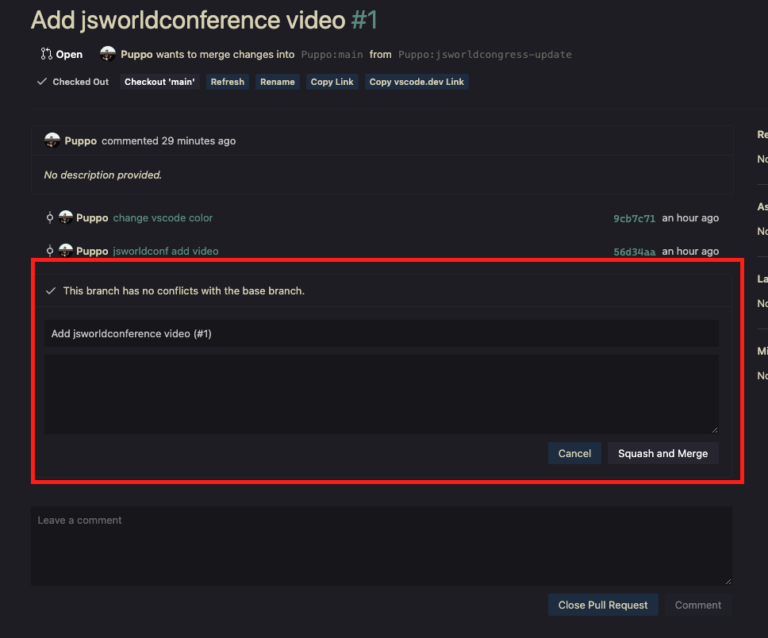Cancel the squash merge

tap(574, 453)
